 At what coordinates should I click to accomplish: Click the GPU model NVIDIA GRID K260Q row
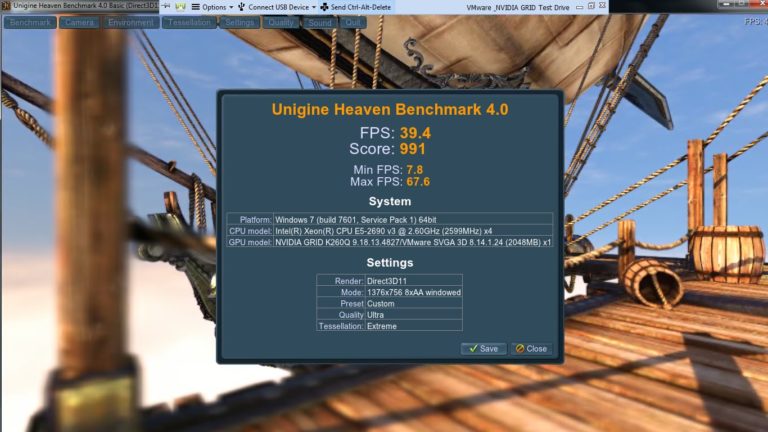coord(389,242)
